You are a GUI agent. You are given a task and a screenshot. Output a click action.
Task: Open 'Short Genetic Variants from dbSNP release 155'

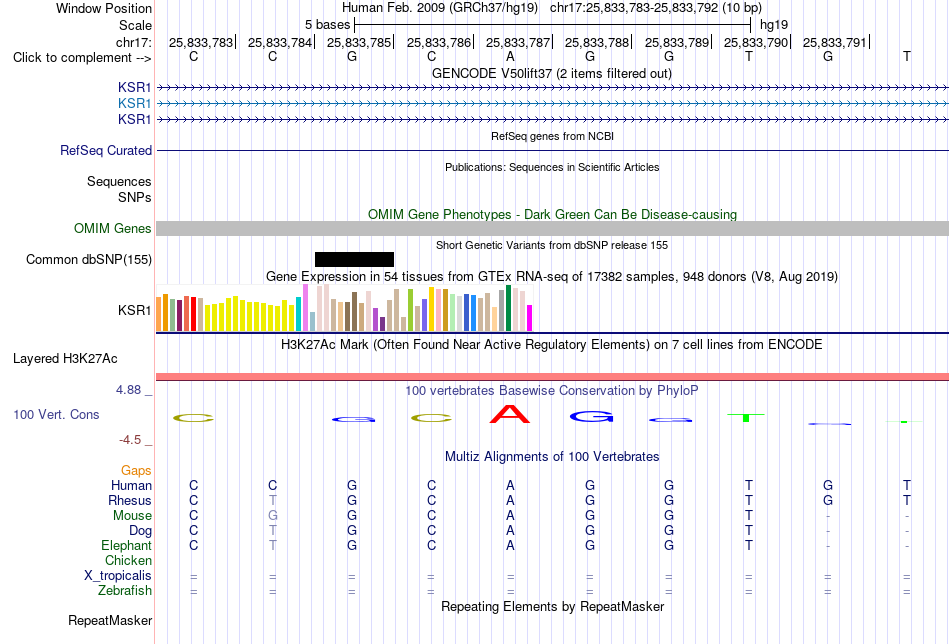pos(552,245)
